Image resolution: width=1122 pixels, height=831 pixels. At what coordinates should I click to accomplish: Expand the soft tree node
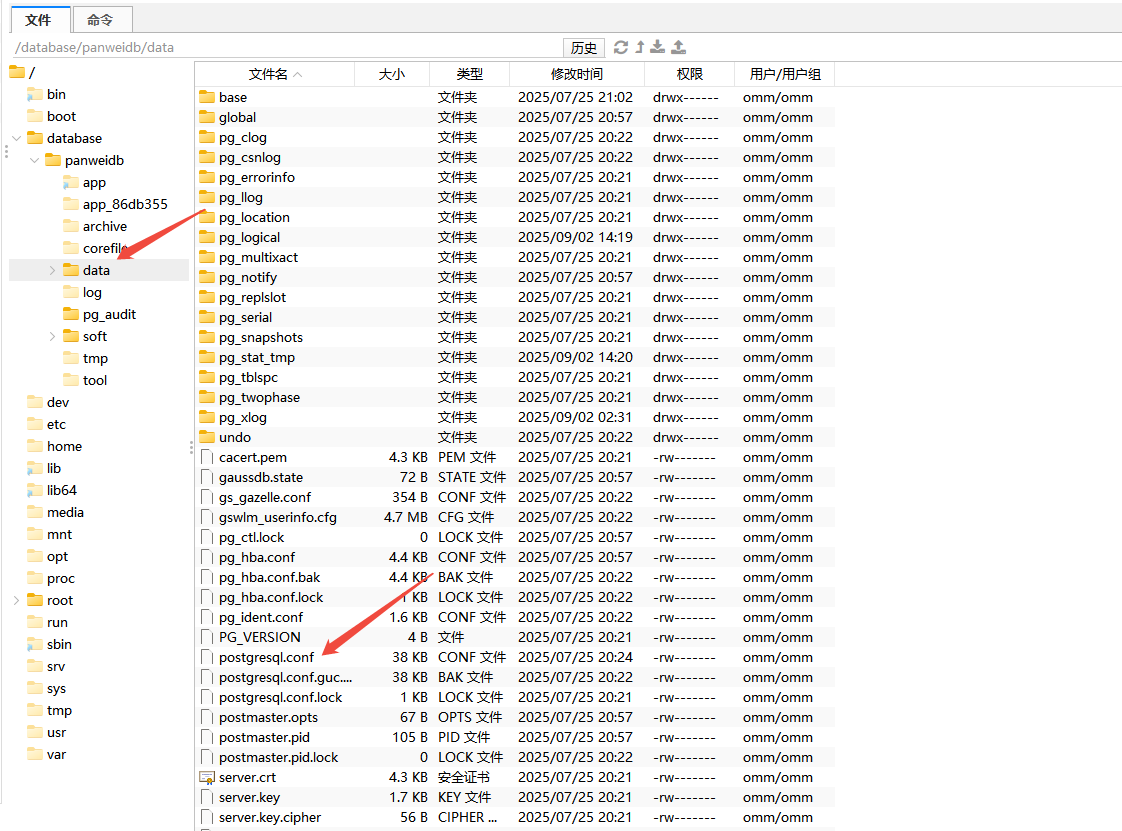pyautogui.click(x=52, y=336)
